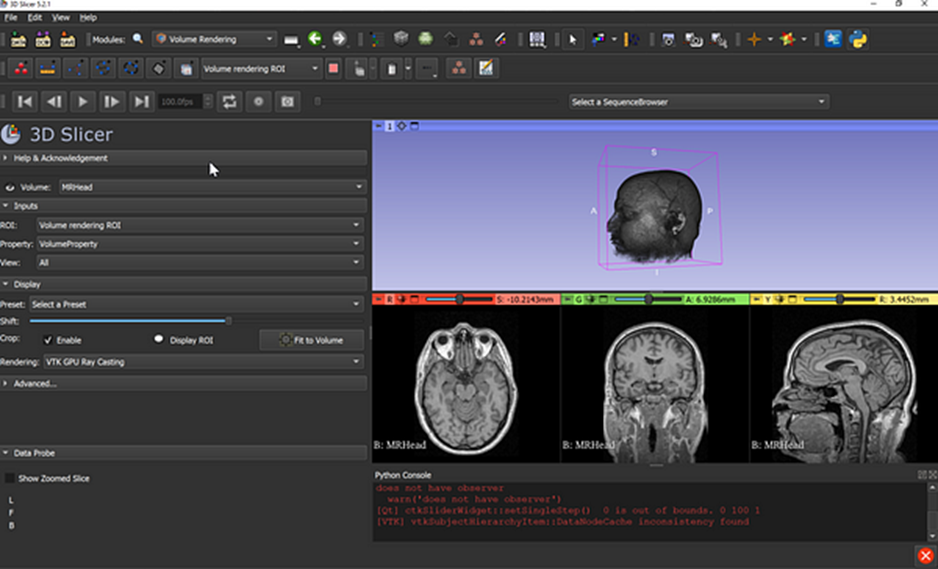Jump to the first sequence frame

pos(25,101)
